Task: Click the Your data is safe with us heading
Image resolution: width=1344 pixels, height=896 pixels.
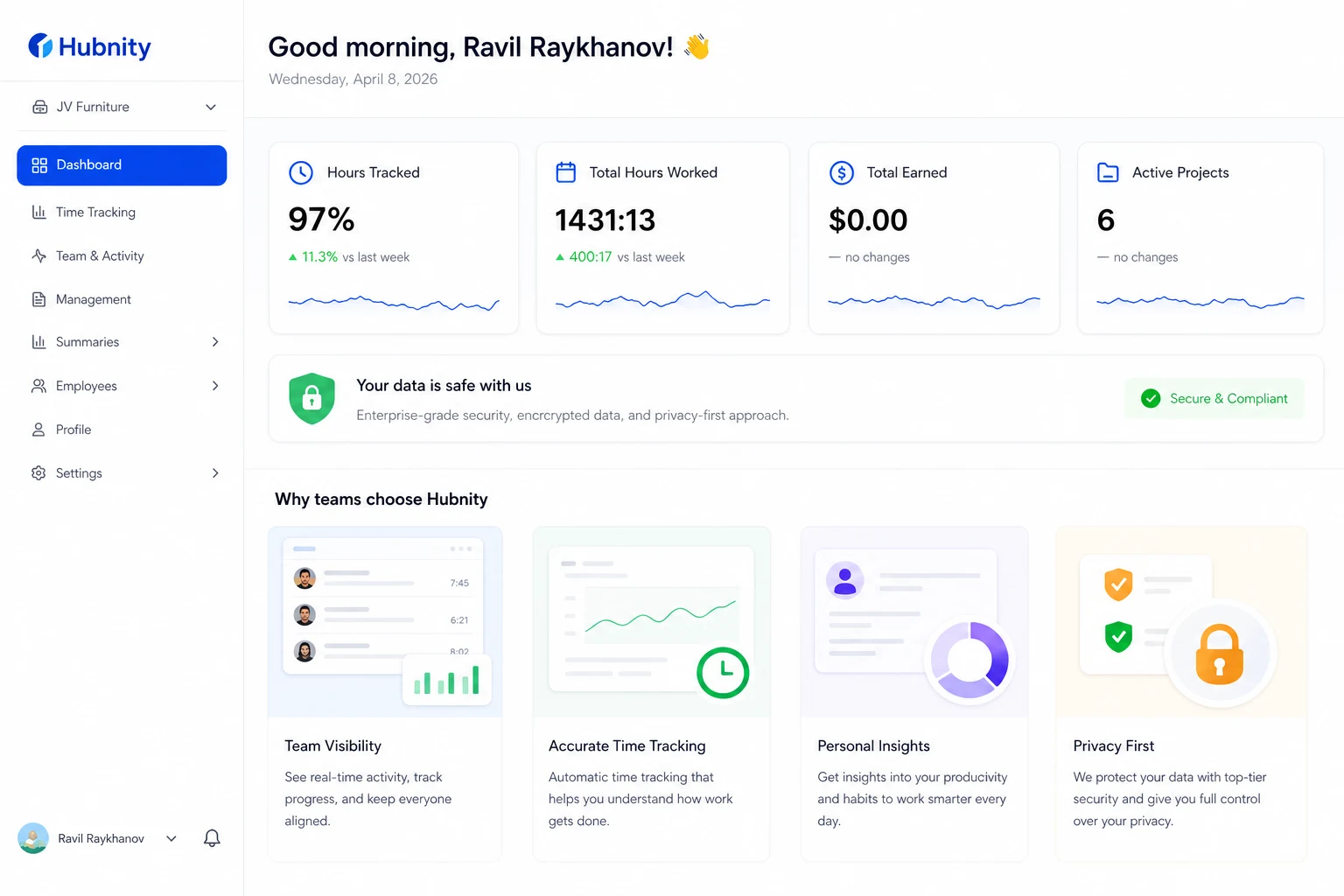Action: point(444,386)
